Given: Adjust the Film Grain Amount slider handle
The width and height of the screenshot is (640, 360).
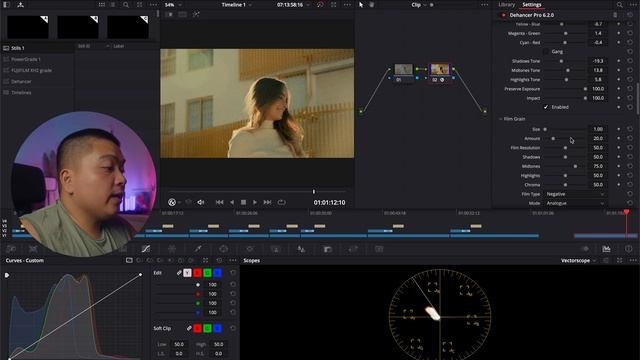Looking at the screenshot, I should 553,138.
